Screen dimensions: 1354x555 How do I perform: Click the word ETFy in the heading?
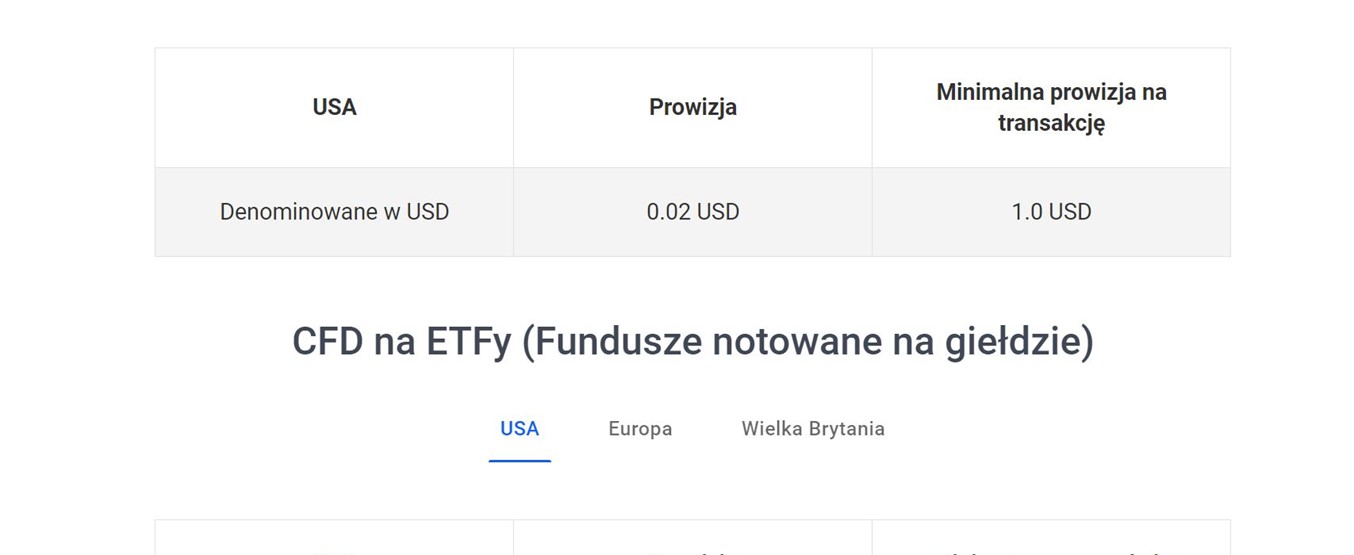tap(468, 342)
